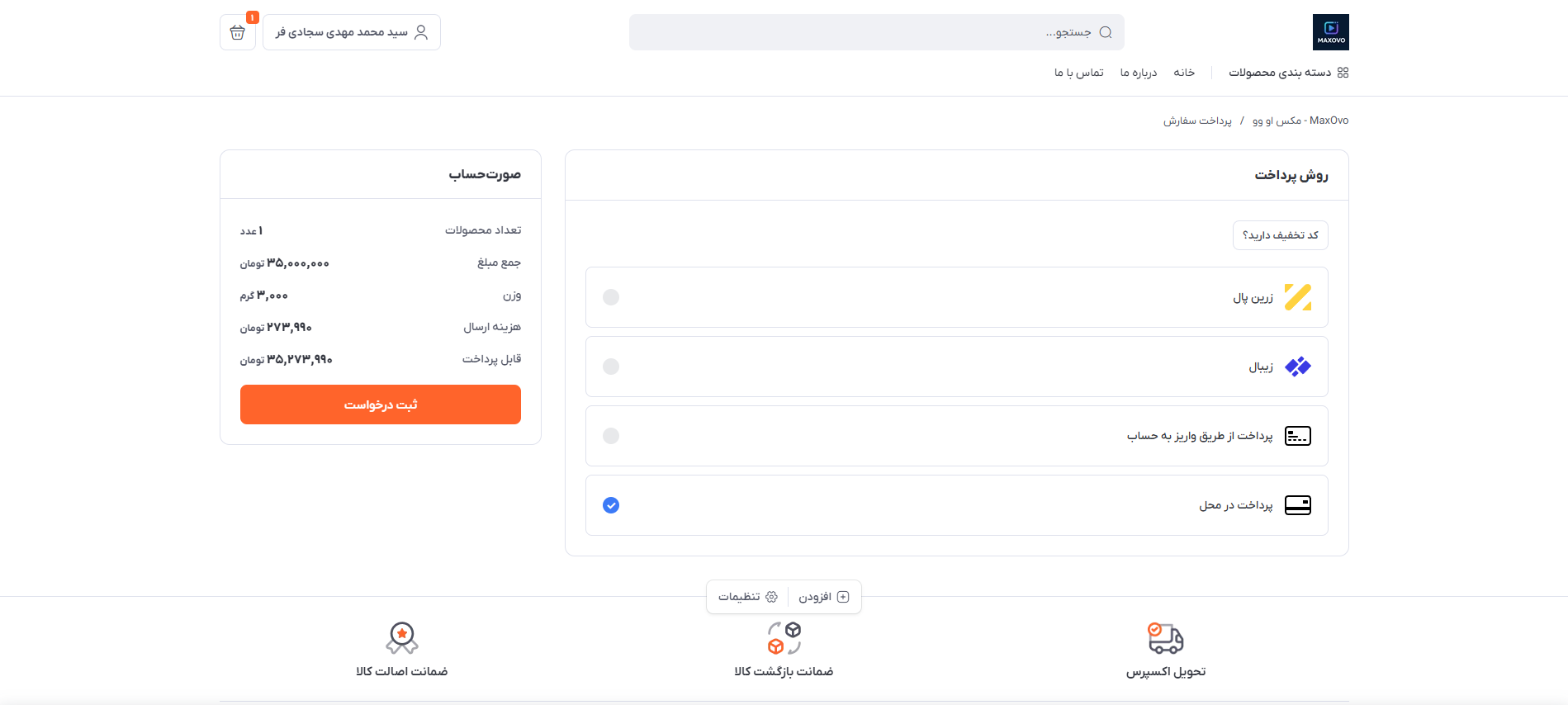The image size is (1568, 705).
Task: Select Zarinpal payment radio button
Action: point(611,297)
